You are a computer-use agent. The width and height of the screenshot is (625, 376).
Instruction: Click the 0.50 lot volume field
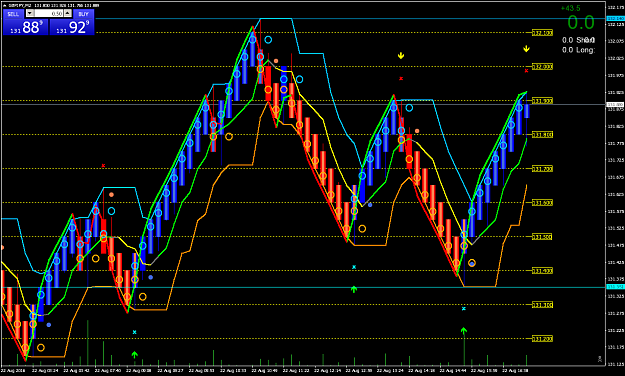point(49,13)
